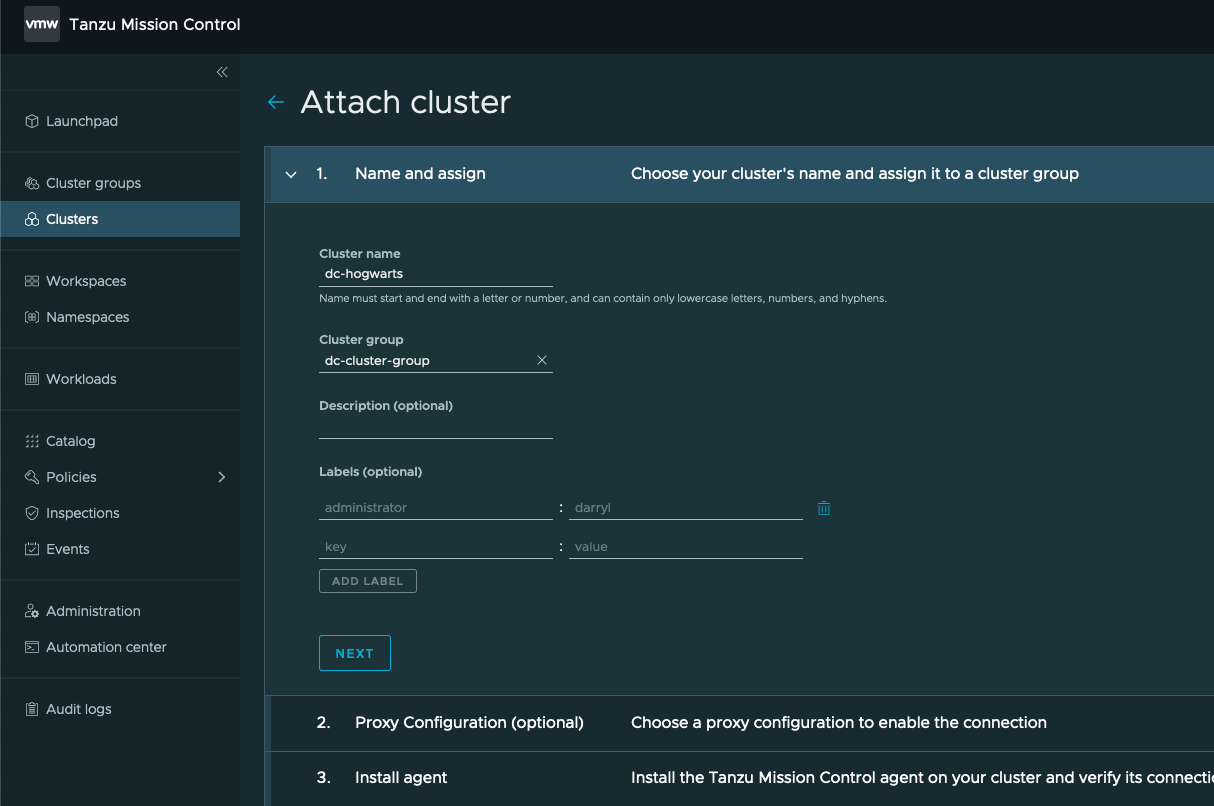
Task: Click the ADD LABEL button
Action: 367,581
